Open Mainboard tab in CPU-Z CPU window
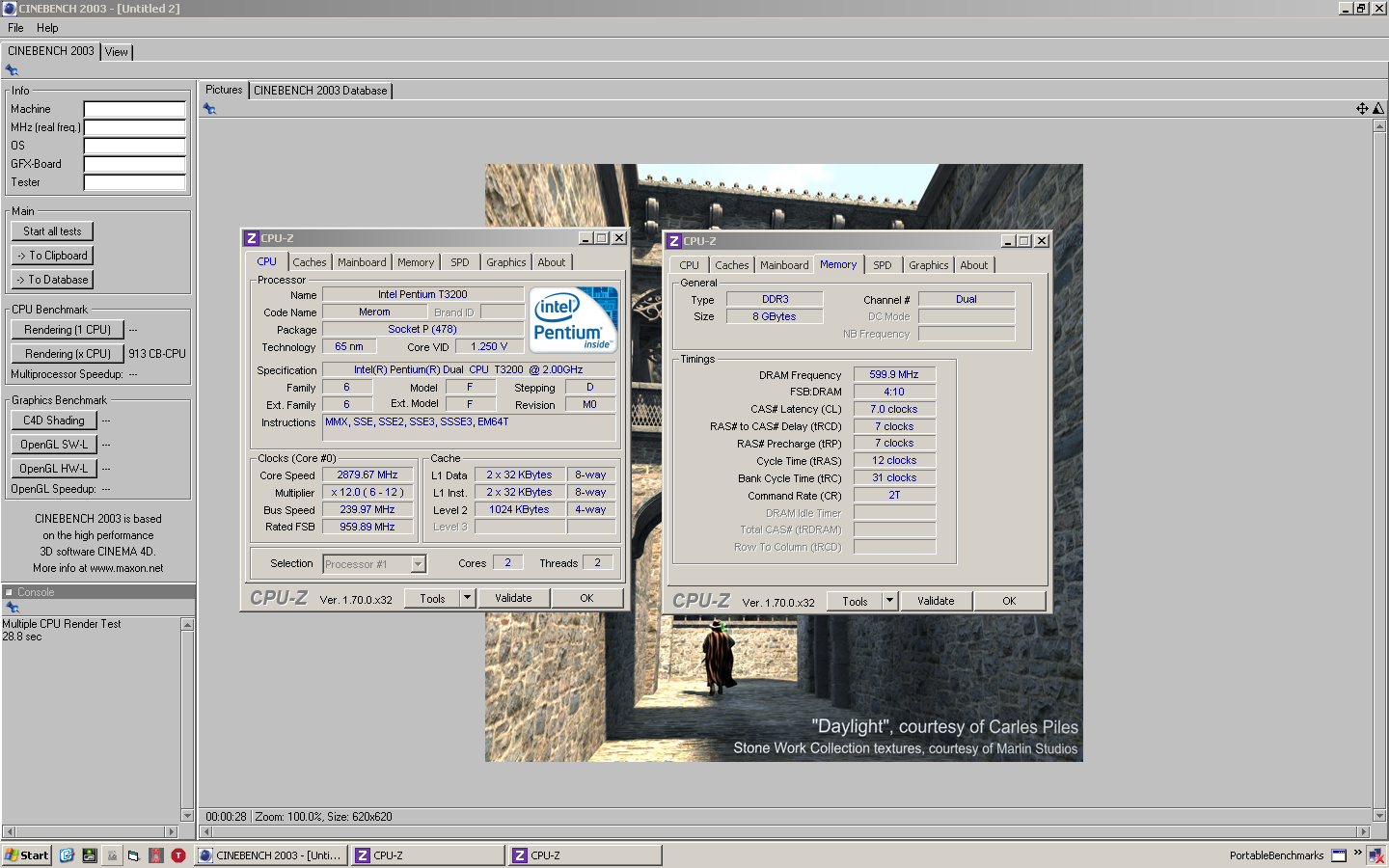Image resolution: width=1389 pixels, height=868 pixels. point(362,262)
